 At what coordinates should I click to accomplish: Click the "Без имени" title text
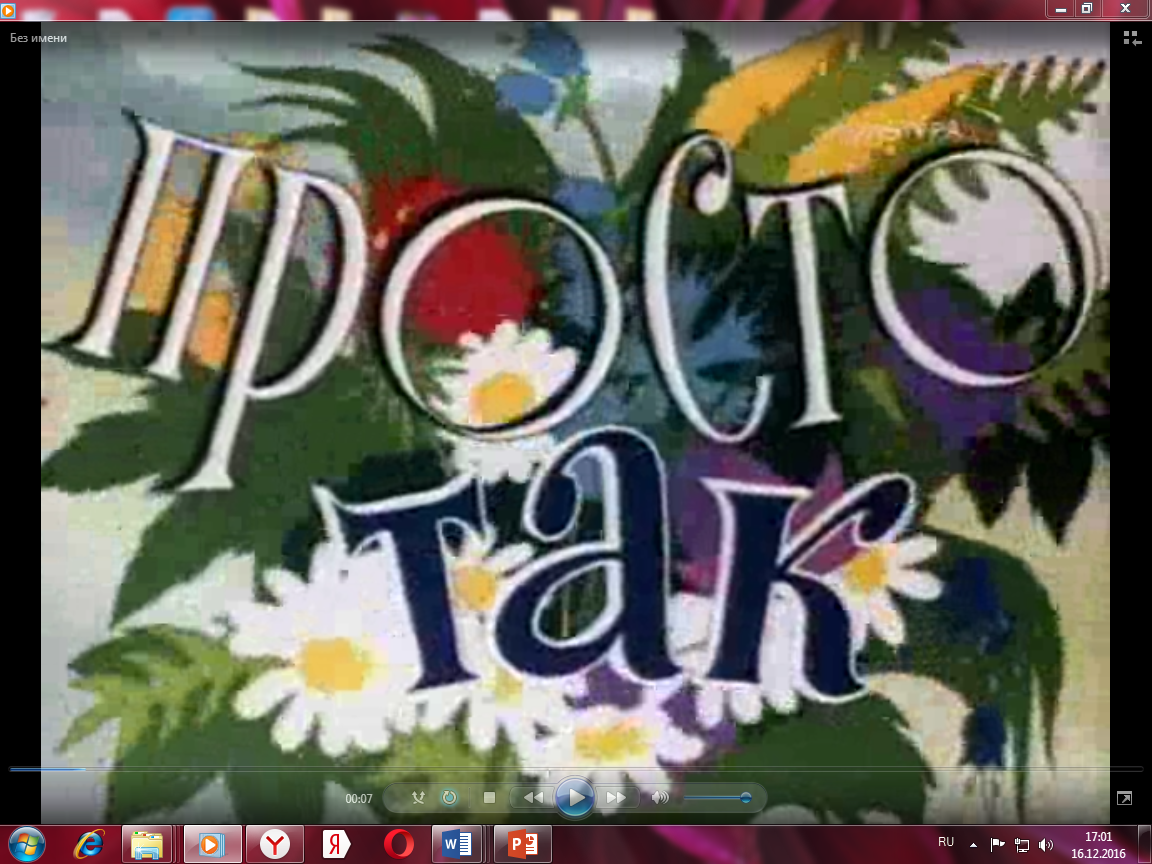point(38,37)
